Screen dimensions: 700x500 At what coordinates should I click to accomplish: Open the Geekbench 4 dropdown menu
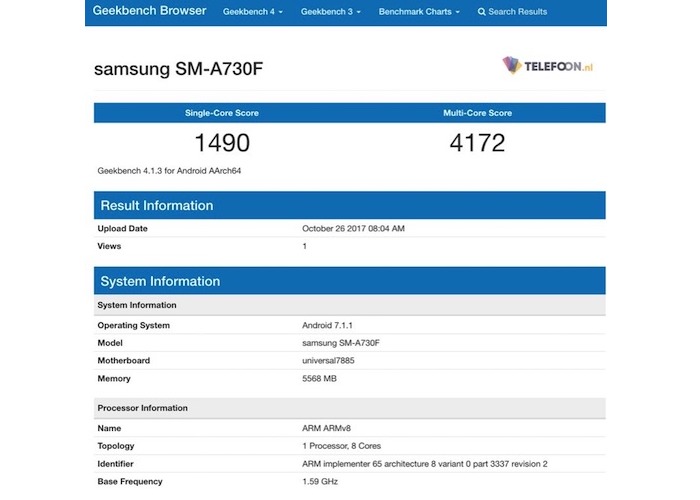tap(253, 12)
